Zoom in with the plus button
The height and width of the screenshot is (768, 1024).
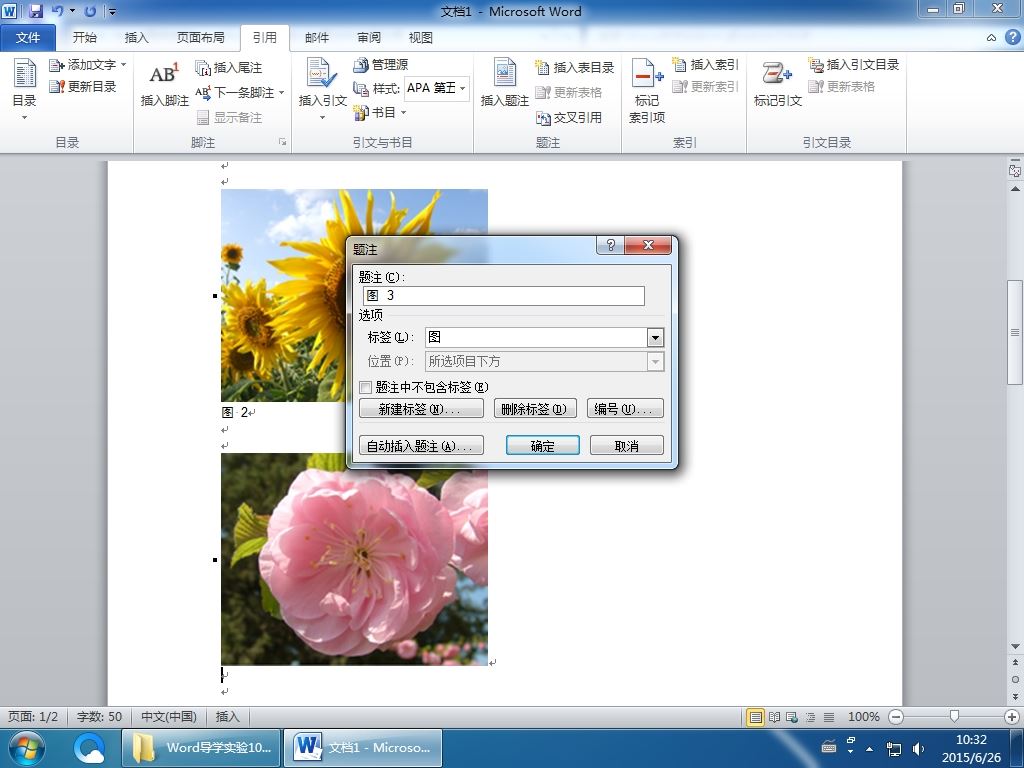1012,717
